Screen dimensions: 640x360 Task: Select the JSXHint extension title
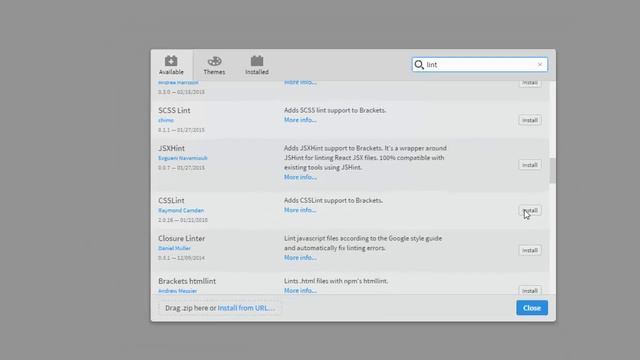click(x=171, y=148)
